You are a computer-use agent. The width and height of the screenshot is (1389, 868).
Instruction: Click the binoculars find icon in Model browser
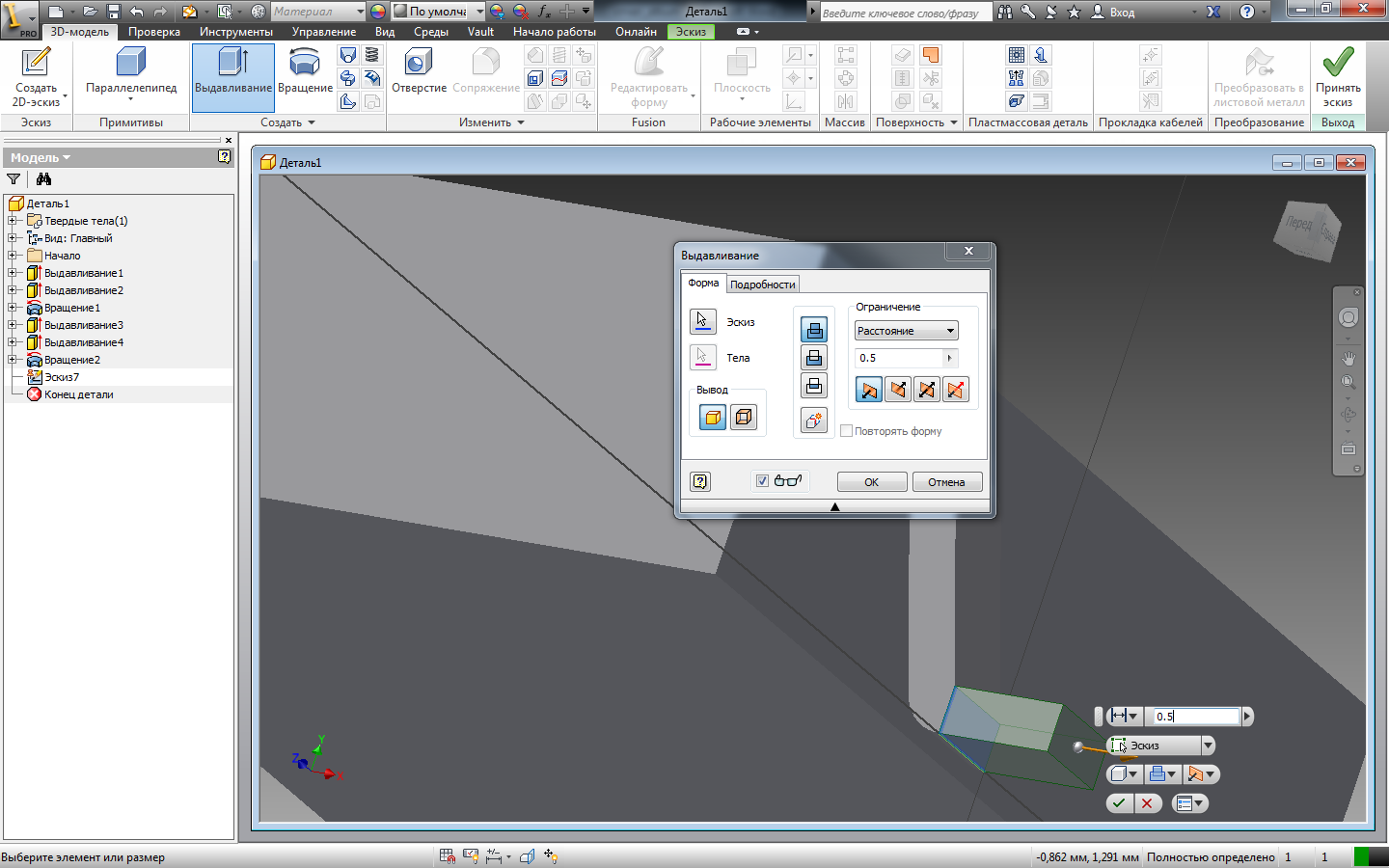click(43, 179)
